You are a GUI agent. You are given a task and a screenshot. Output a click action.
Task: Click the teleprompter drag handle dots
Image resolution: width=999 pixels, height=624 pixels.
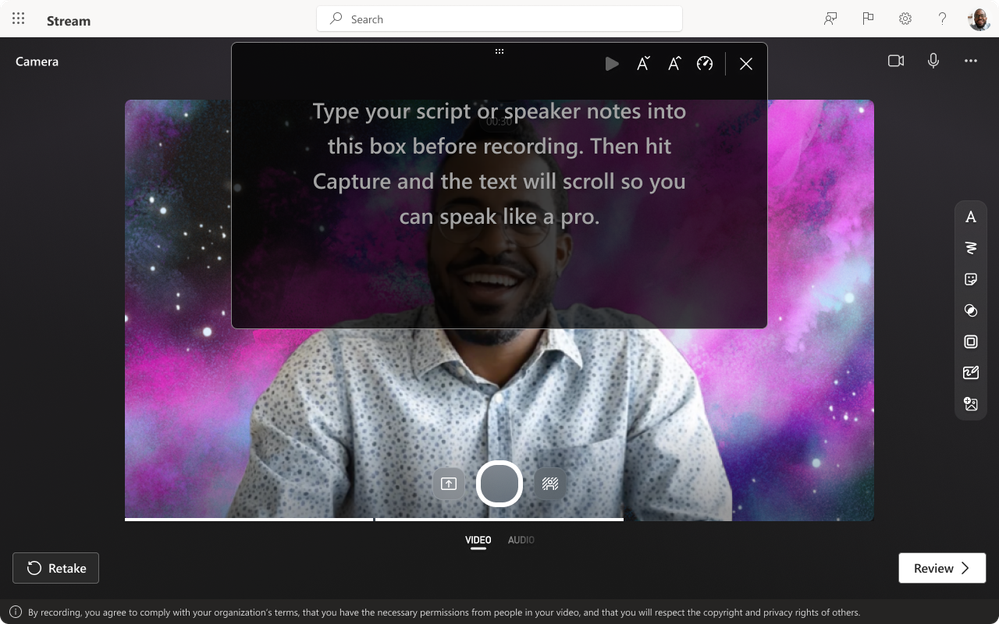[x=500, y=51]
